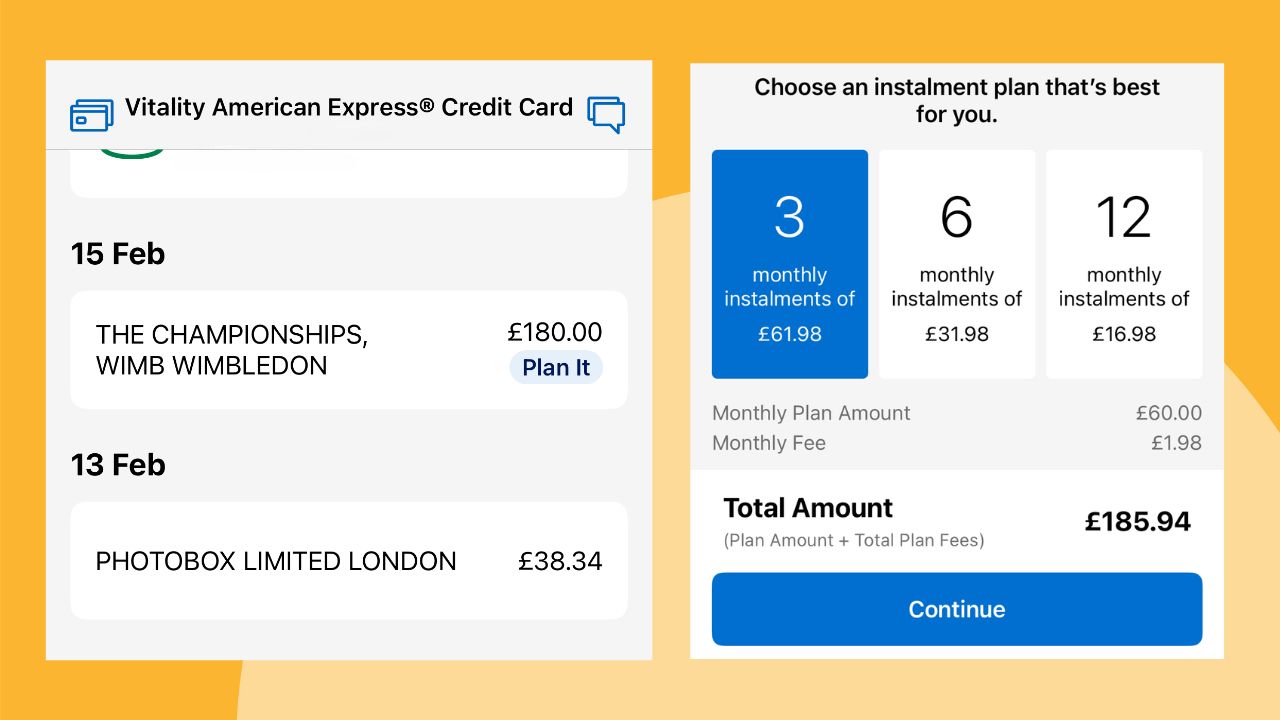Click the £185.94 total value
This screenshot has width=1280, height=720.
coord(1138,521)
